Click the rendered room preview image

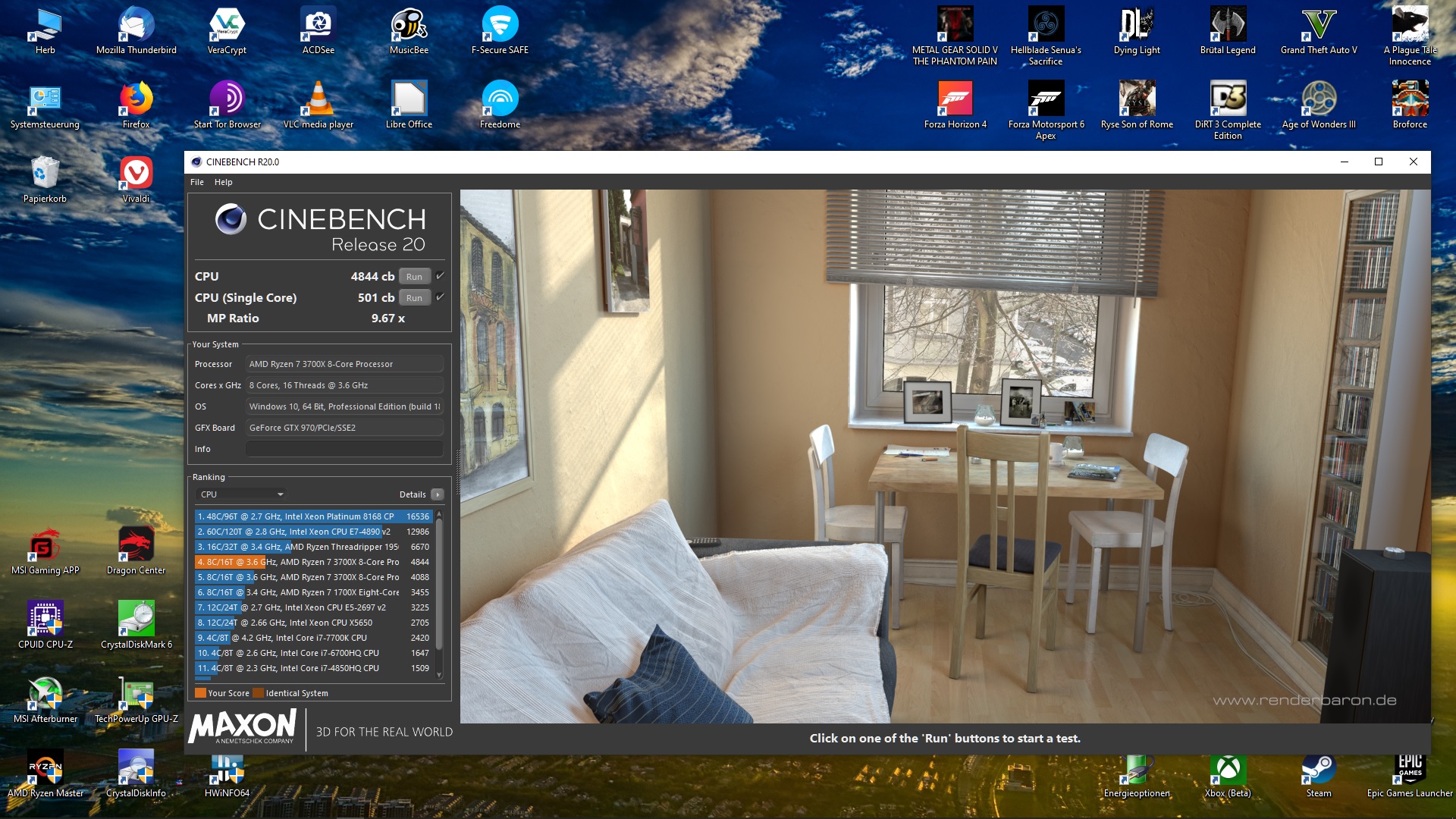945,456
